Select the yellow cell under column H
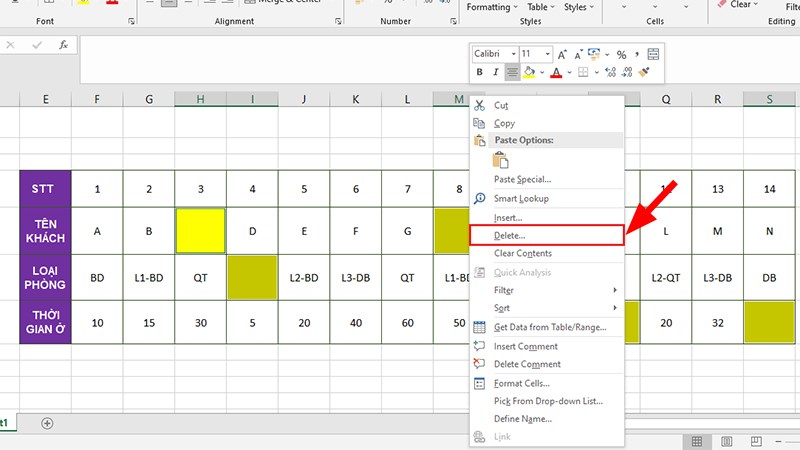The width and height of the screenshot is (800, 450). pyautogui.click(x=200, y=231)
